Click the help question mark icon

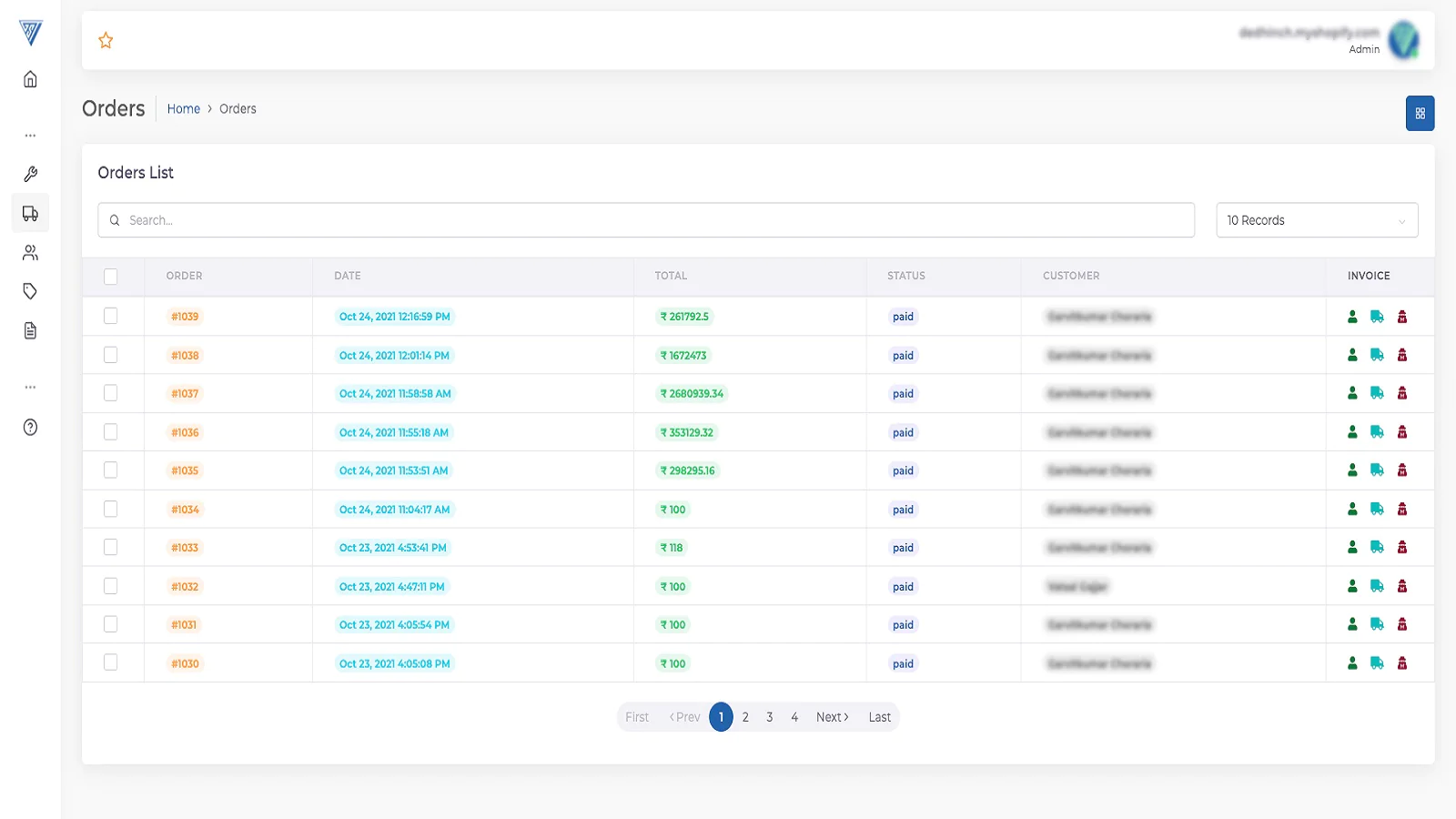click(30, 428)
